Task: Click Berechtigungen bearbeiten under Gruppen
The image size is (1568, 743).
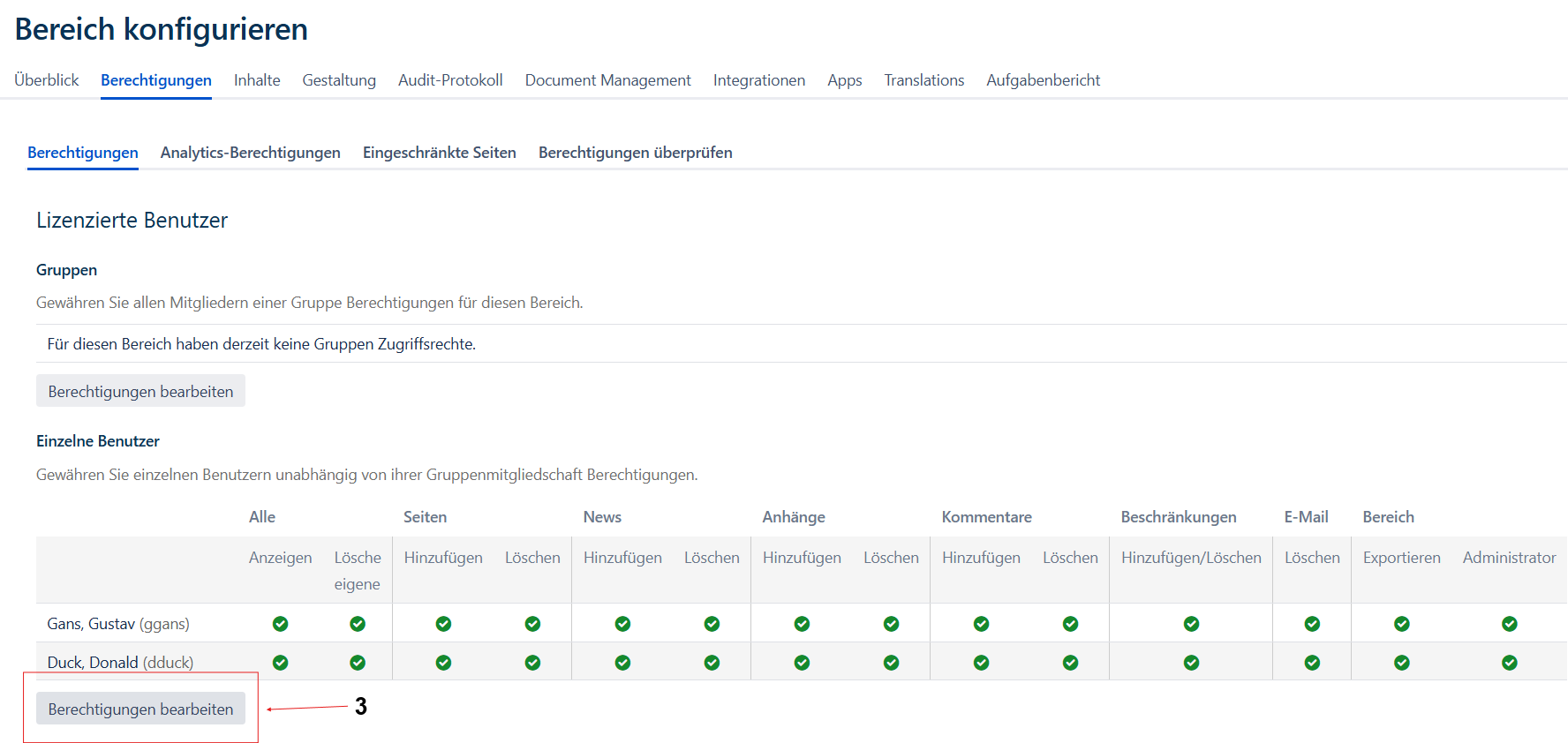Action: 140,391
